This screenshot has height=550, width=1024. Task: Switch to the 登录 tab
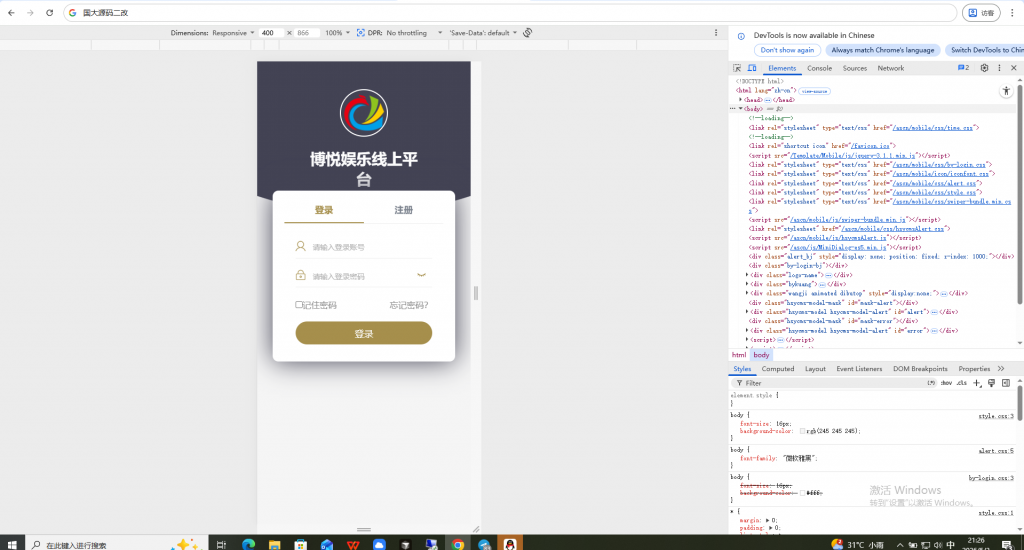point(324,210)
